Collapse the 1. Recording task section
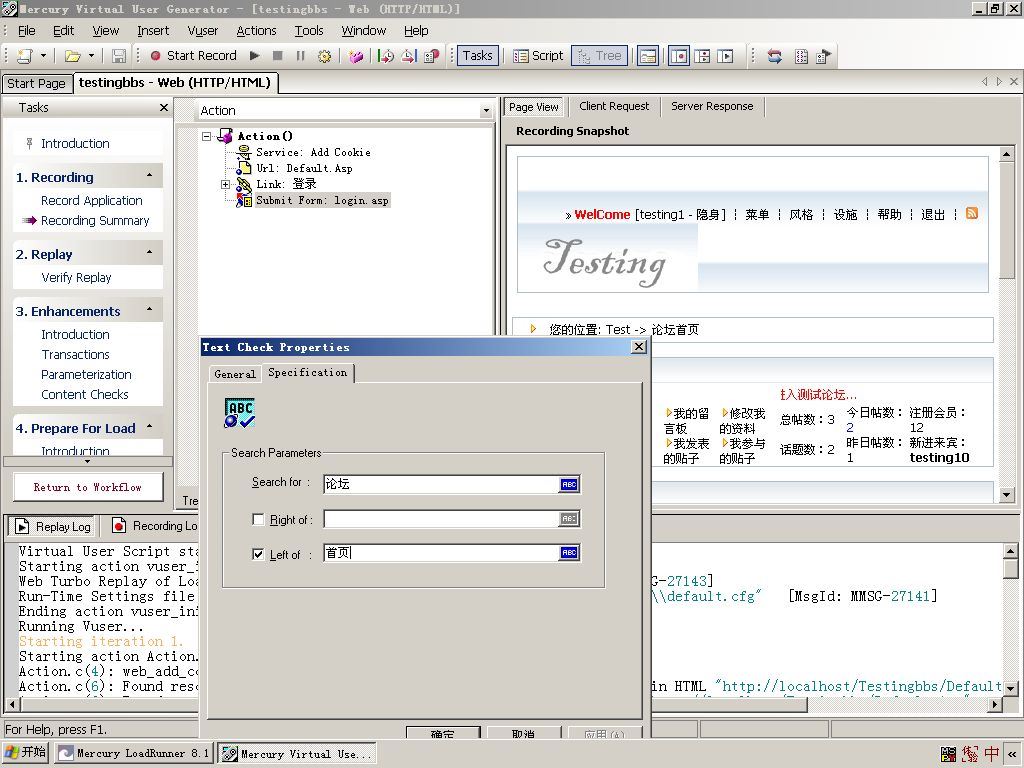The width and height of the screenshot is (1024, 768). 150,176
